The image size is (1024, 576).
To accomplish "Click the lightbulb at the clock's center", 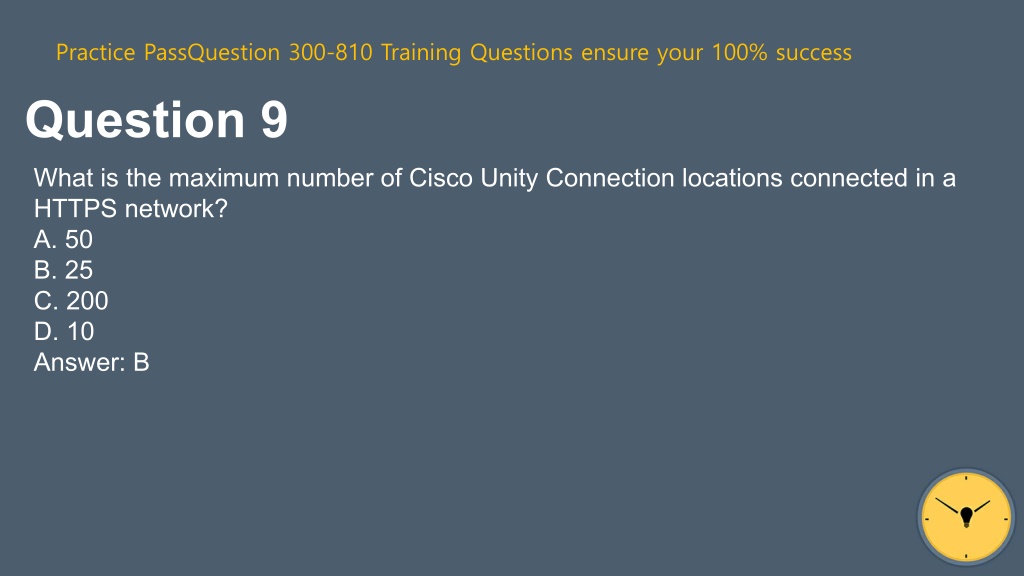I will coord(967,517).
